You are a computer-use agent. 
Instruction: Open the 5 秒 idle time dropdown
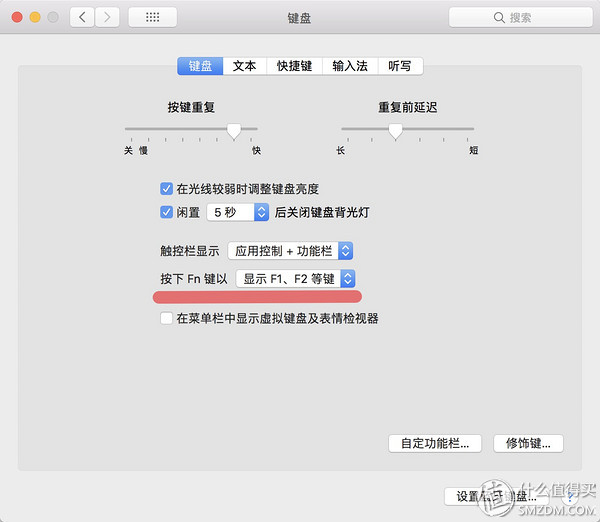[x=238, y=212]
